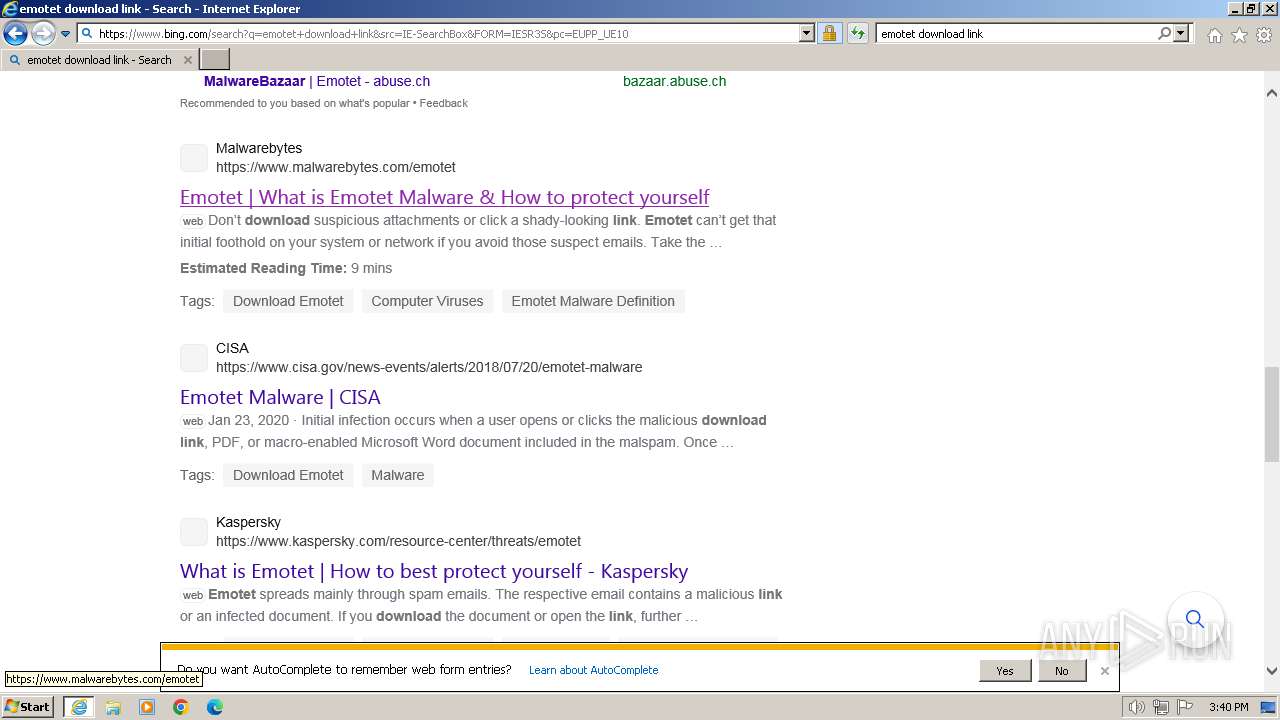Click the security lock icon
The height and width of the screenshot is (720, 1280).
coord(829,33)
